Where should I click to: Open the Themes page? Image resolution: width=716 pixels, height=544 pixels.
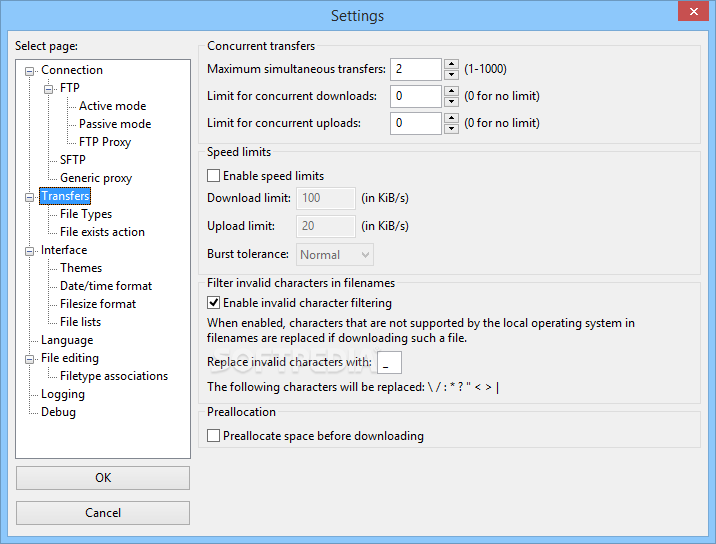[x=81, y=268]
